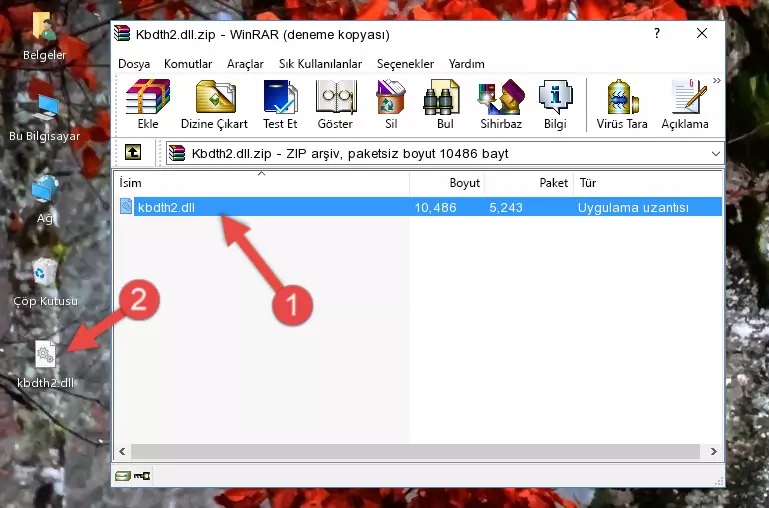
Task: Click the Sil delete icon
Action: (391, 104)
